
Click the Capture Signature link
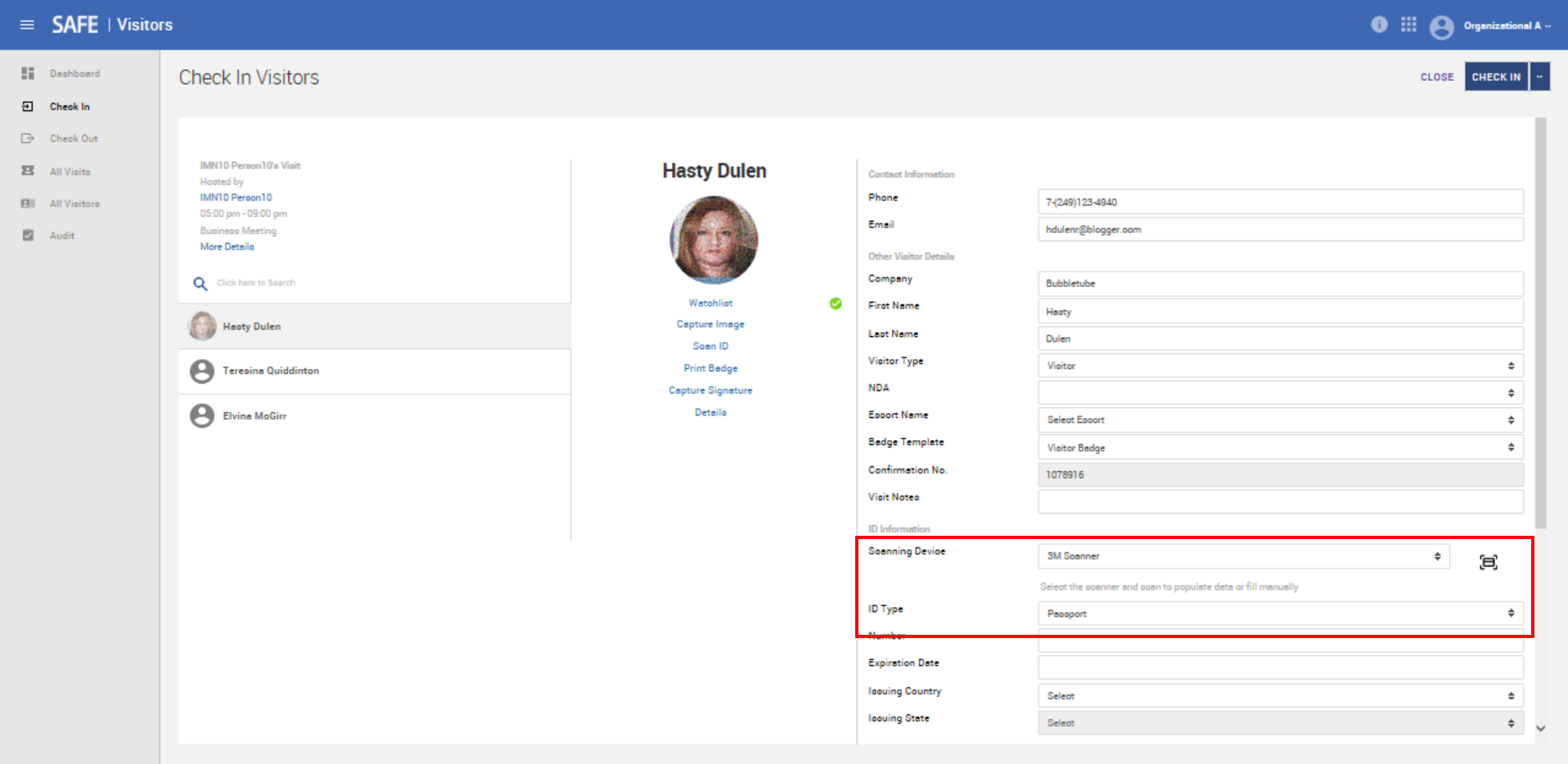pyautogui.click(x=710, y=390)
